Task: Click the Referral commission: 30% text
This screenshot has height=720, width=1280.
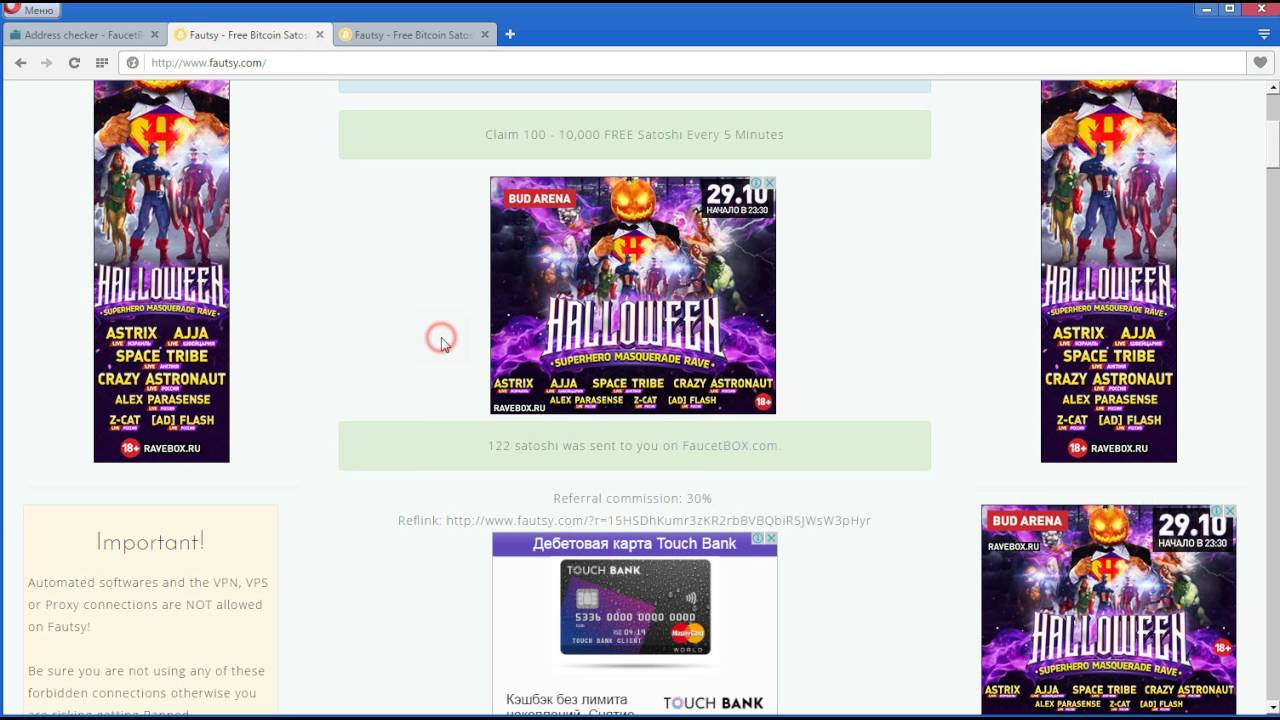Action: point(633,498)
